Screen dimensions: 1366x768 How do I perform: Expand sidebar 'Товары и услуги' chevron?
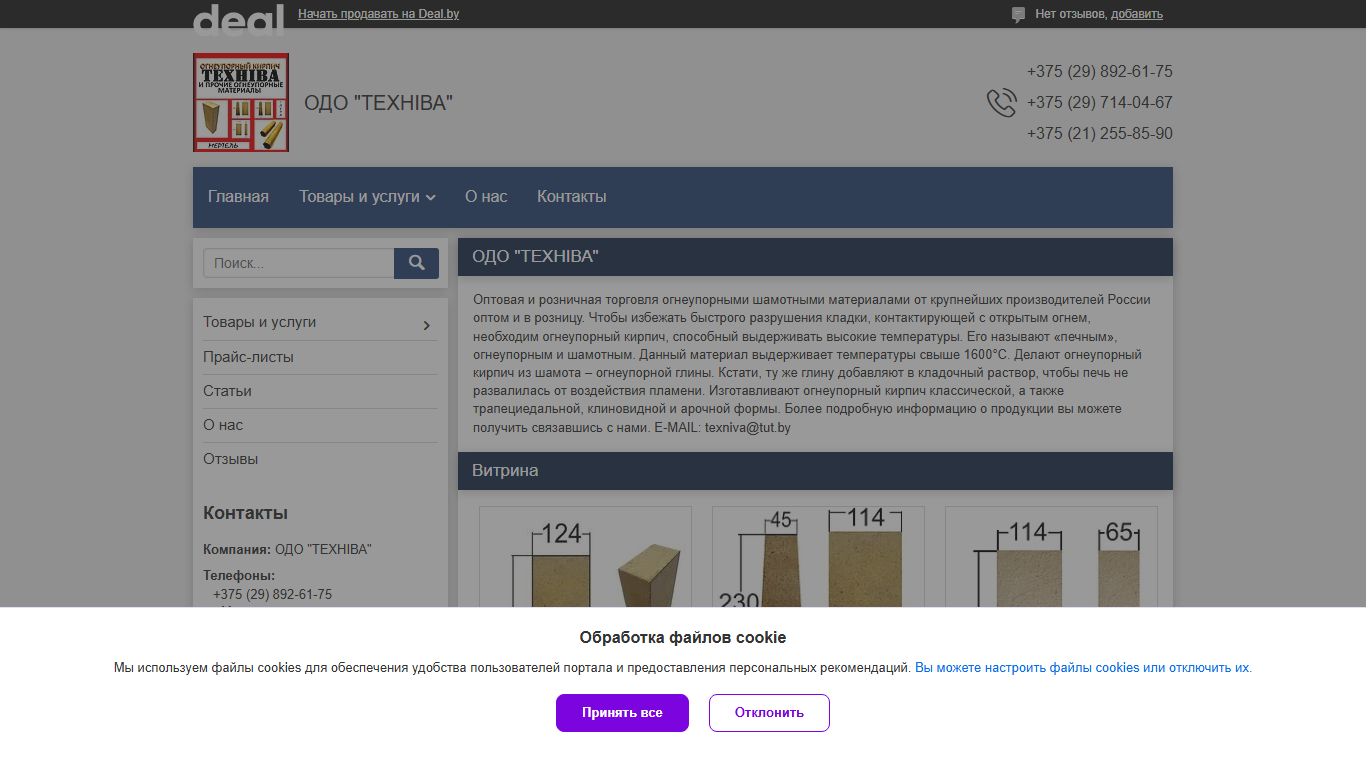(x=426, y=325)
